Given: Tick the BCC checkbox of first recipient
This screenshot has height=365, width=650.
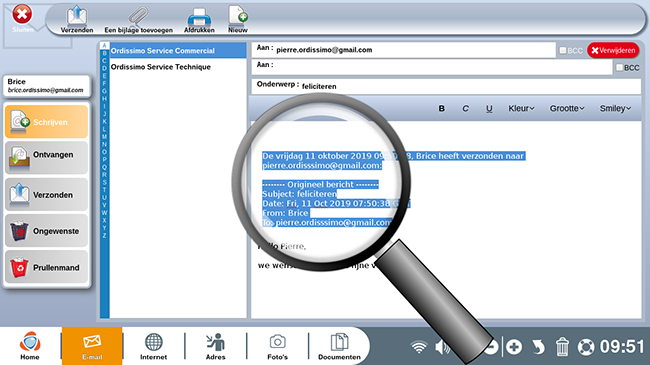Looking at the screenshot, I should (563, 50).
